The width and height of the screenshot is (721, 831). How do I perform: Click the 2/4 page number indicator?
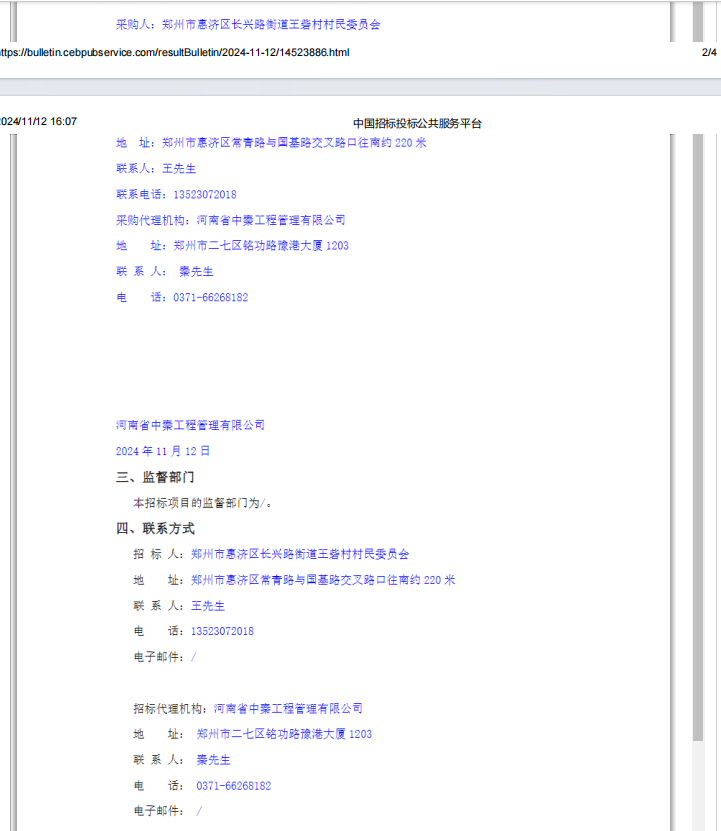[x=709, y=52]
